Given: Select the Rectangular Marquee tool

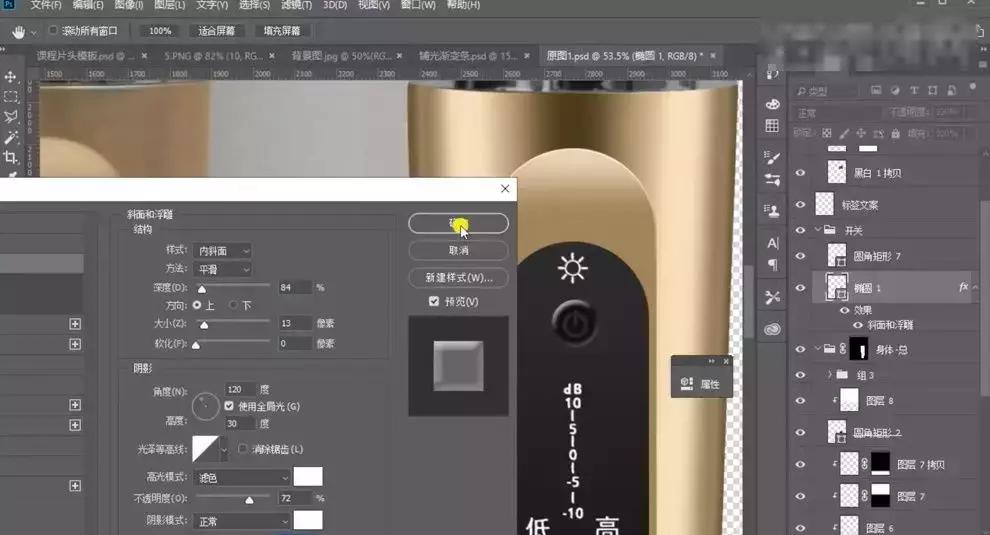Looking at the screenshot, I should click(x=11, y=97).
